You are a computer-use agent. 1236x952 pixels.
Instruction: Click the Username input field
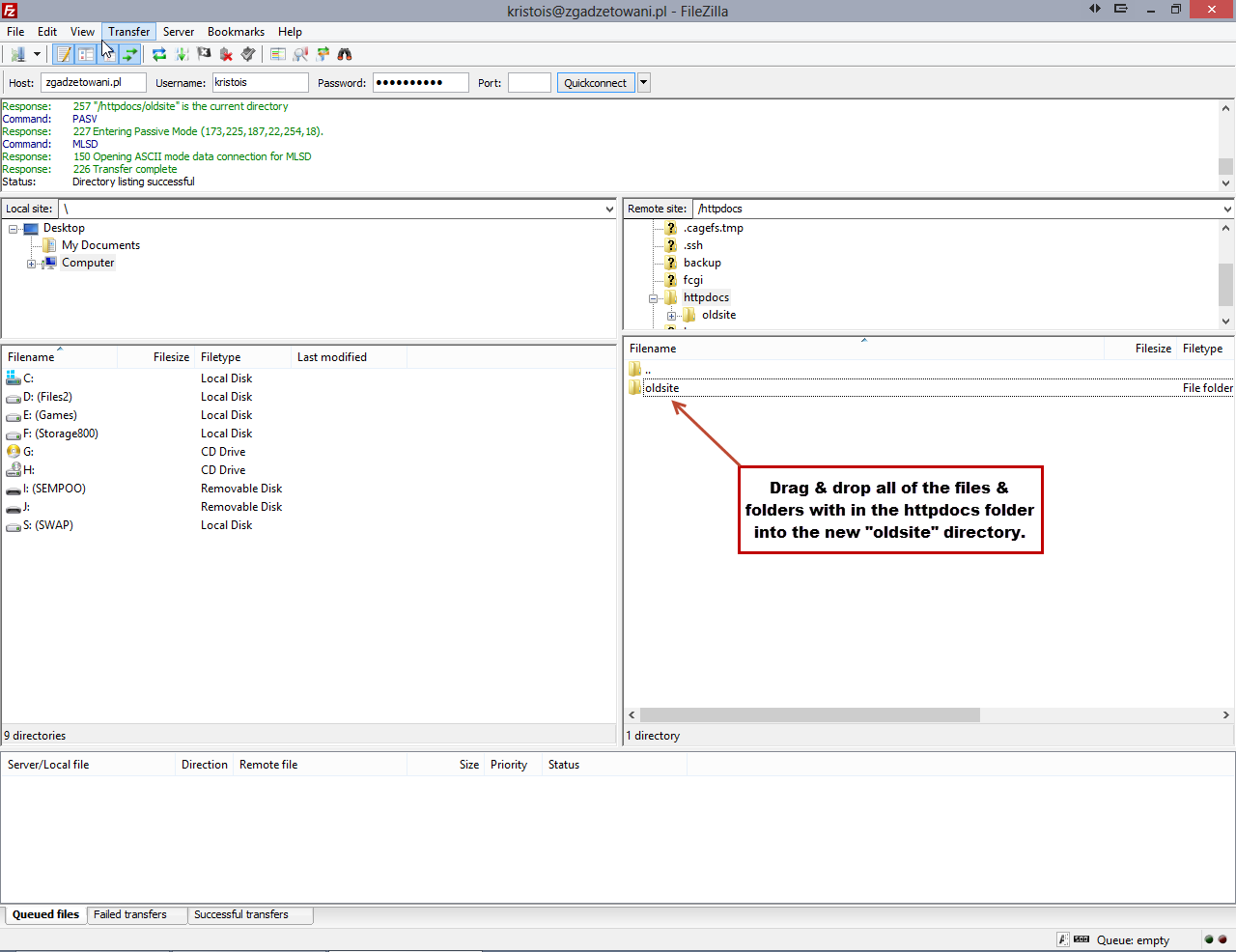click(260, 83)
